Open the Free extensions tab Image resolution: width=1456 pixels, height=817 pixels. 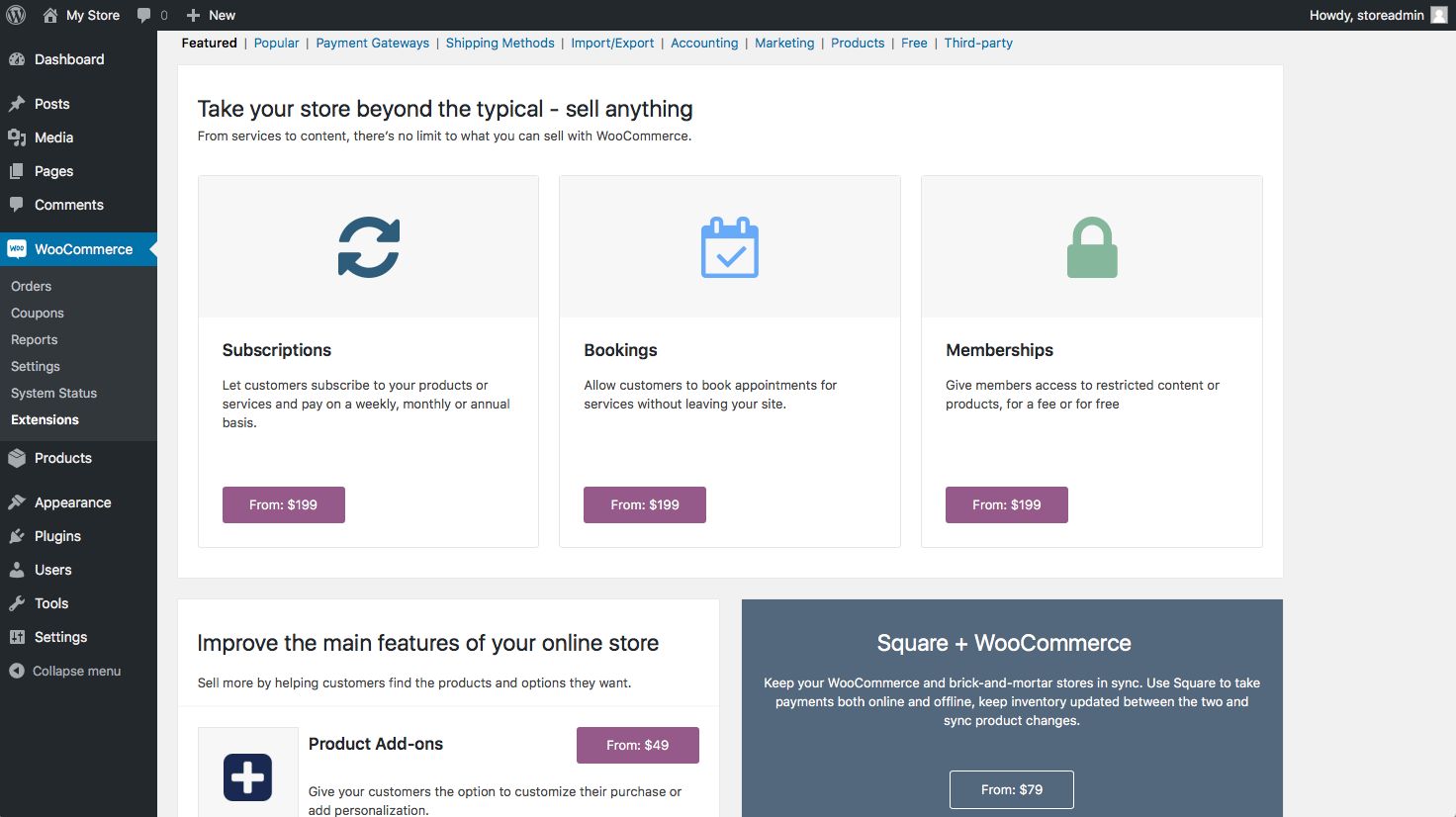tap(914, 43)
